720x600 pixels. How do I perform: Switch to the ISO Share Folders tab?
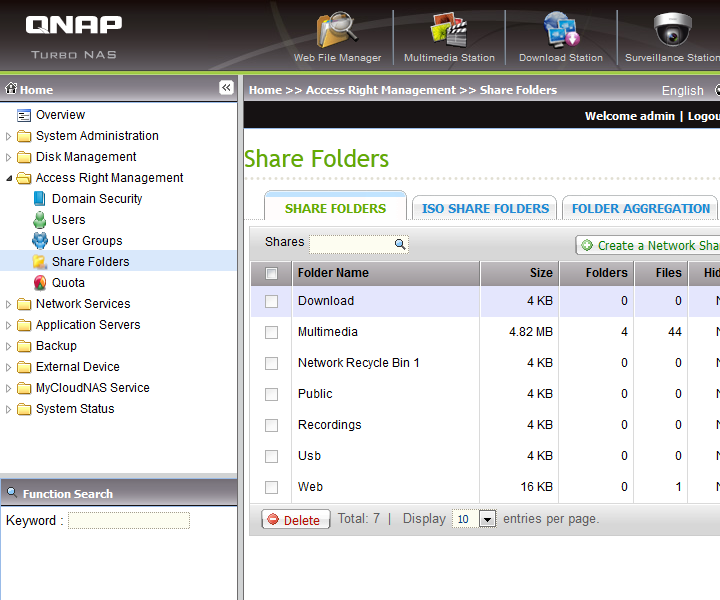[485, 209]
